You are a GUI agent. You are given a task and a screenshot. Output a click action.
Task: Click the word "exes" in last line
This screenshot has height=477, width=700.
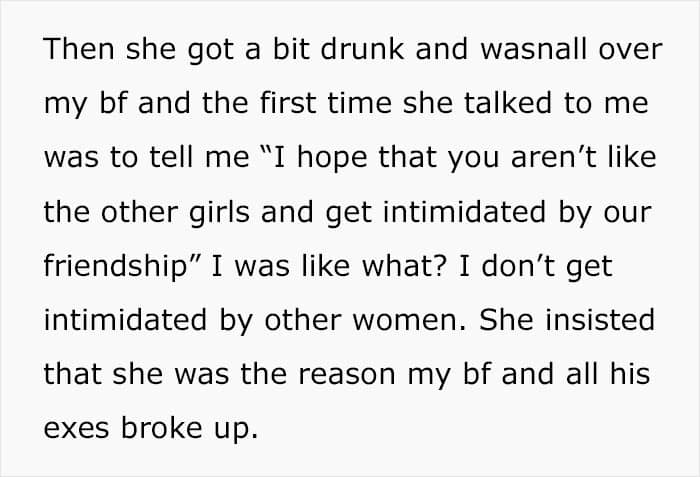tap(76, 427)
